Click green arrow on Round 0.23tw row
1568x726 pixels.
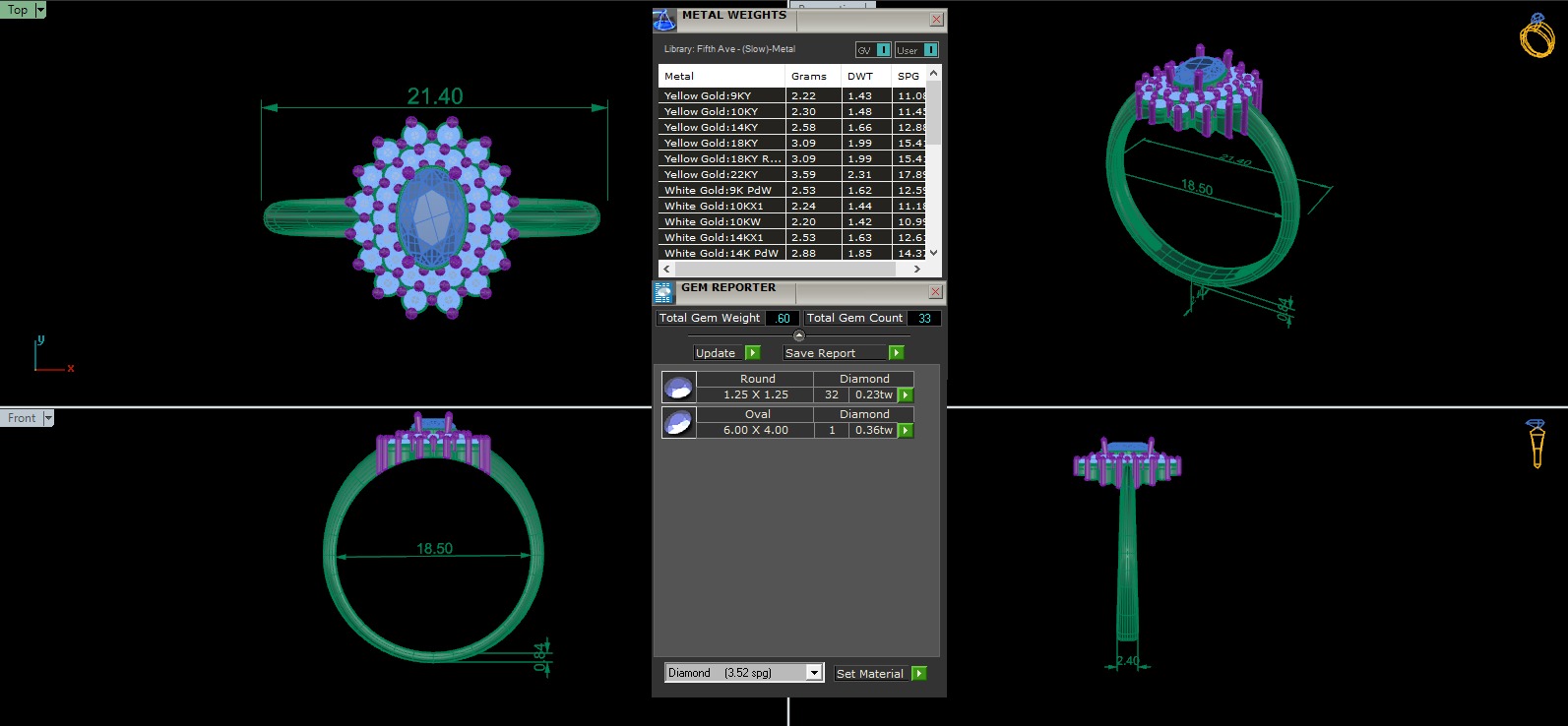click(906, 394)
